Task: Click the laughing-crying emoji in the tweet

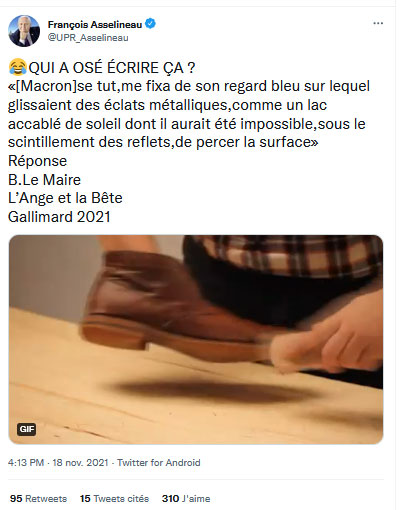Action: click(x=18, y=67)
